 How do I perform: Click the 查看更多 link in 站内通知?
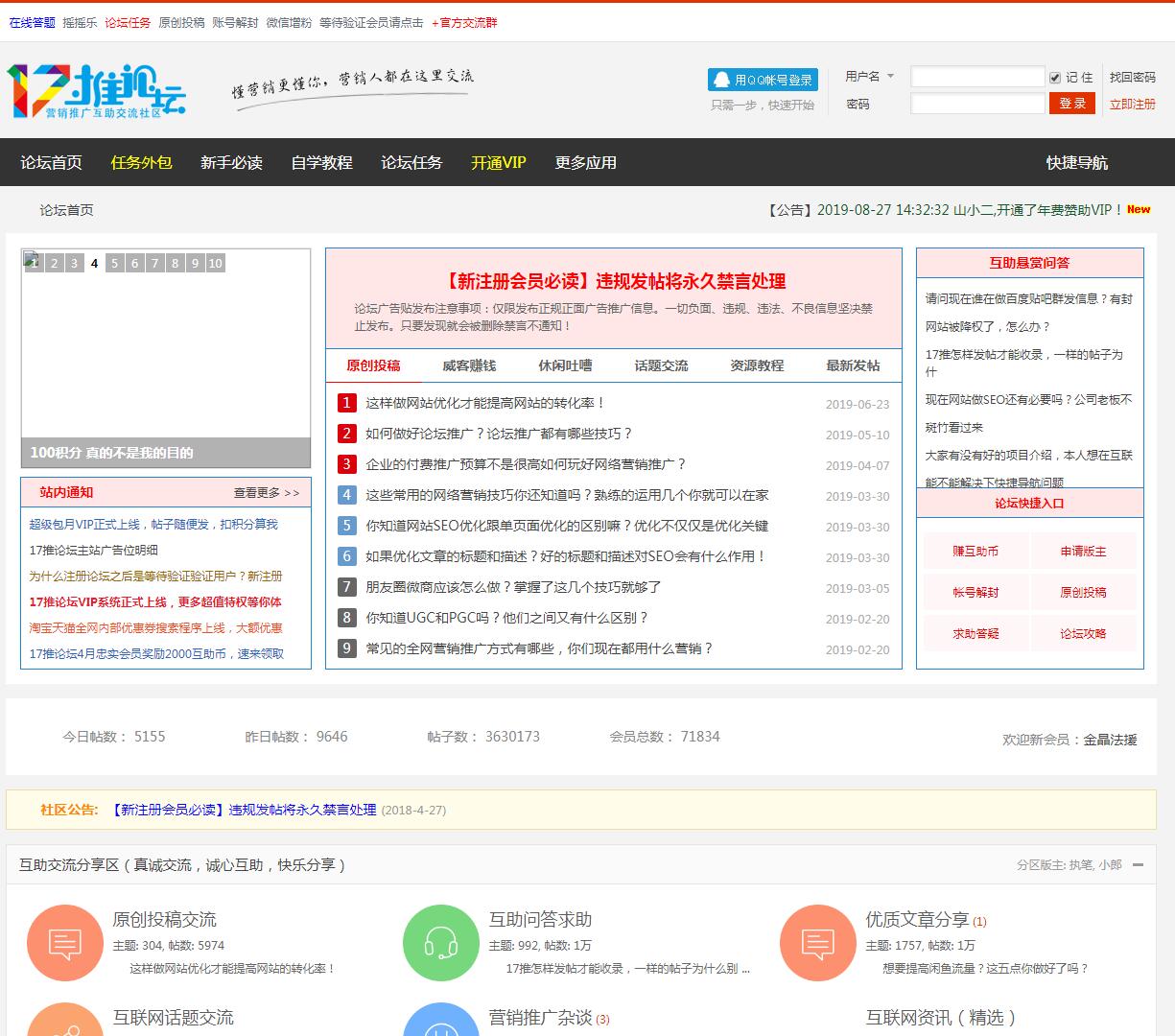click(267, 493)
